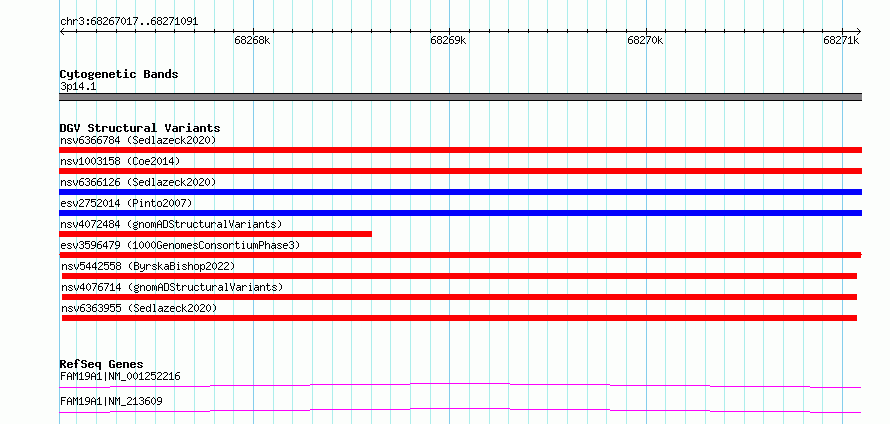Open the nsv1003158 (Coe2014) variant label
This screenshot has height=424, width=890.
pos(120,161)
